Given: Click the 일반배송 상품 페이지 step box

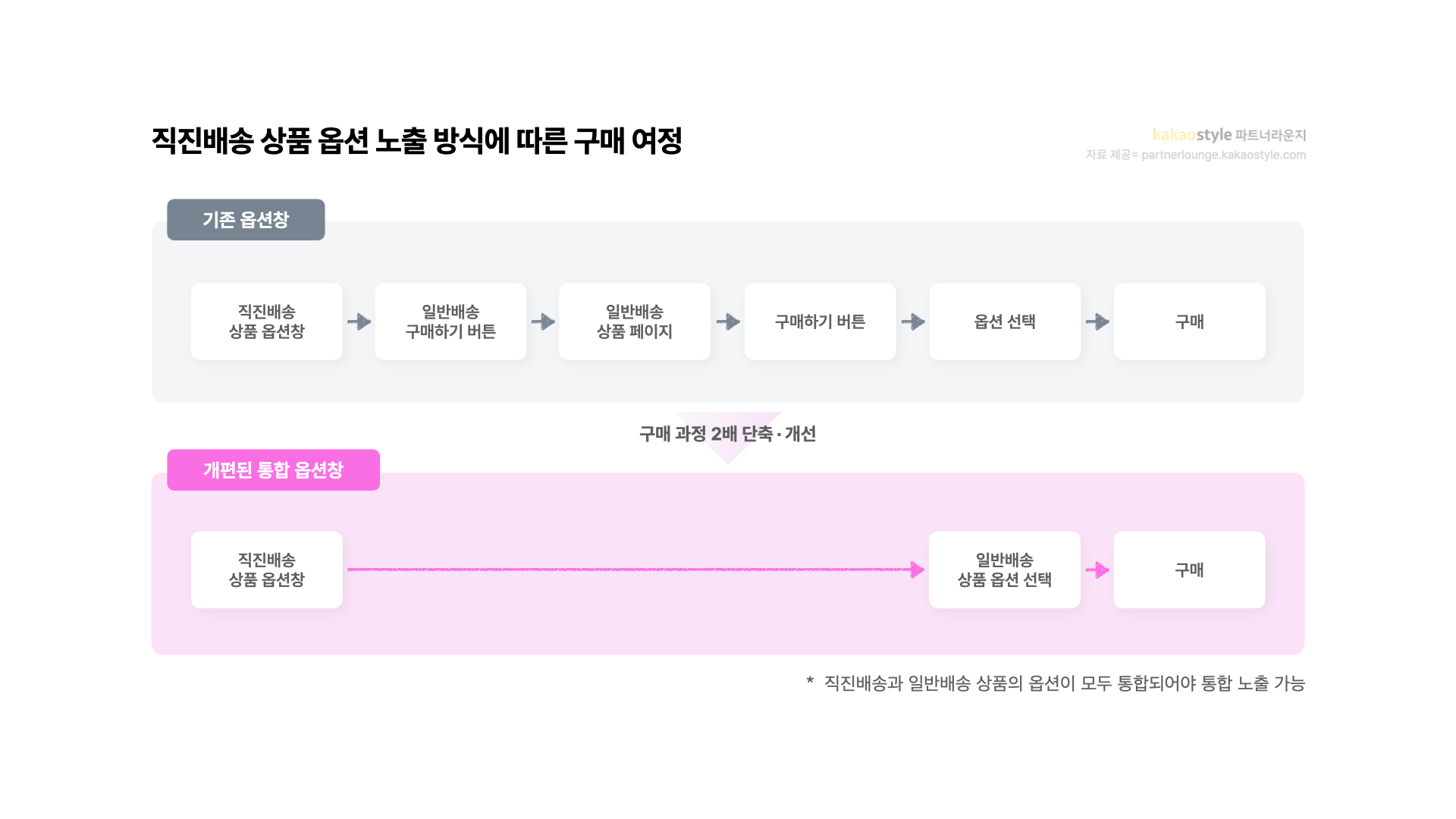Looking at the screenshot, I should point(635,322).
